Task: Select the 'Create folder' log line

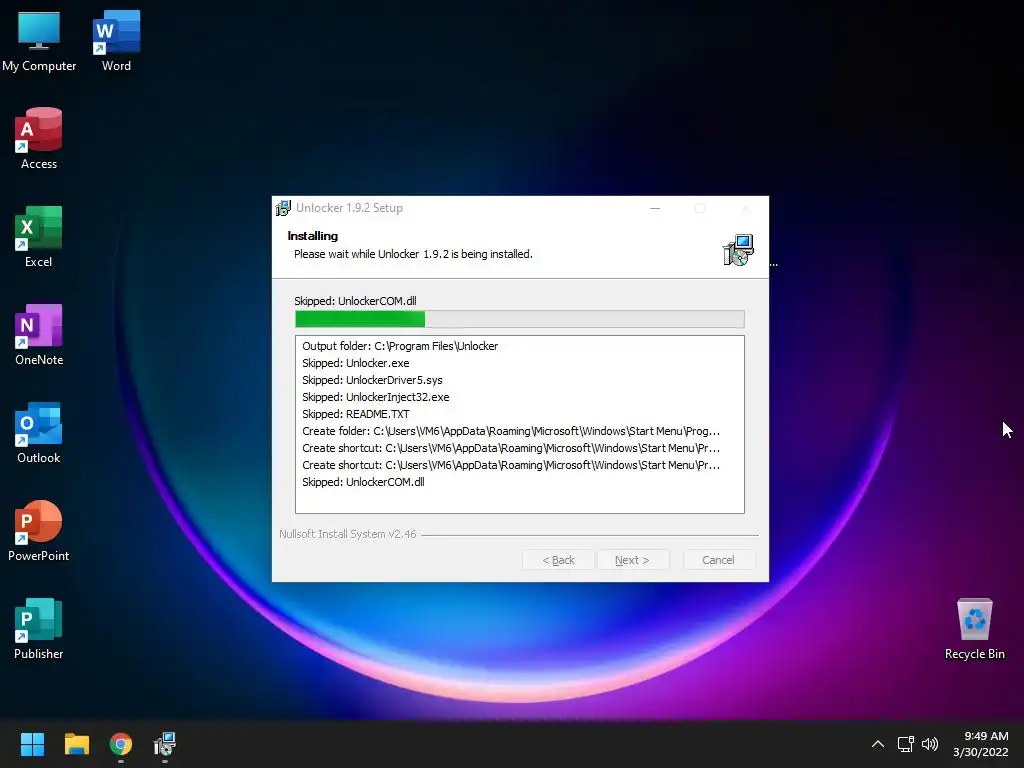Action: pos(511,431)
